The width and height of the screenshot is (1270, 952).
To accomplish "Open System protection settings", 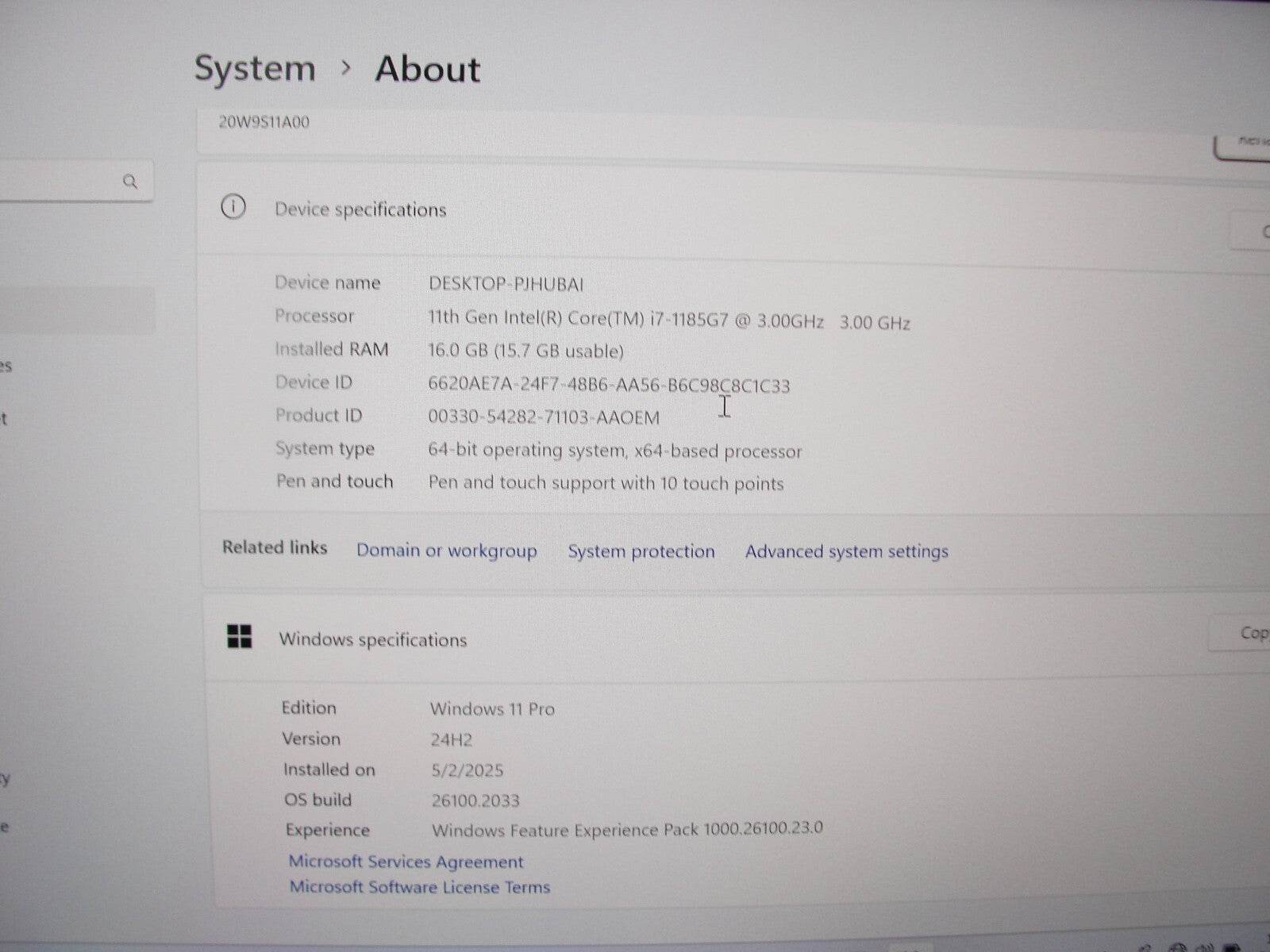I will 641,551.
